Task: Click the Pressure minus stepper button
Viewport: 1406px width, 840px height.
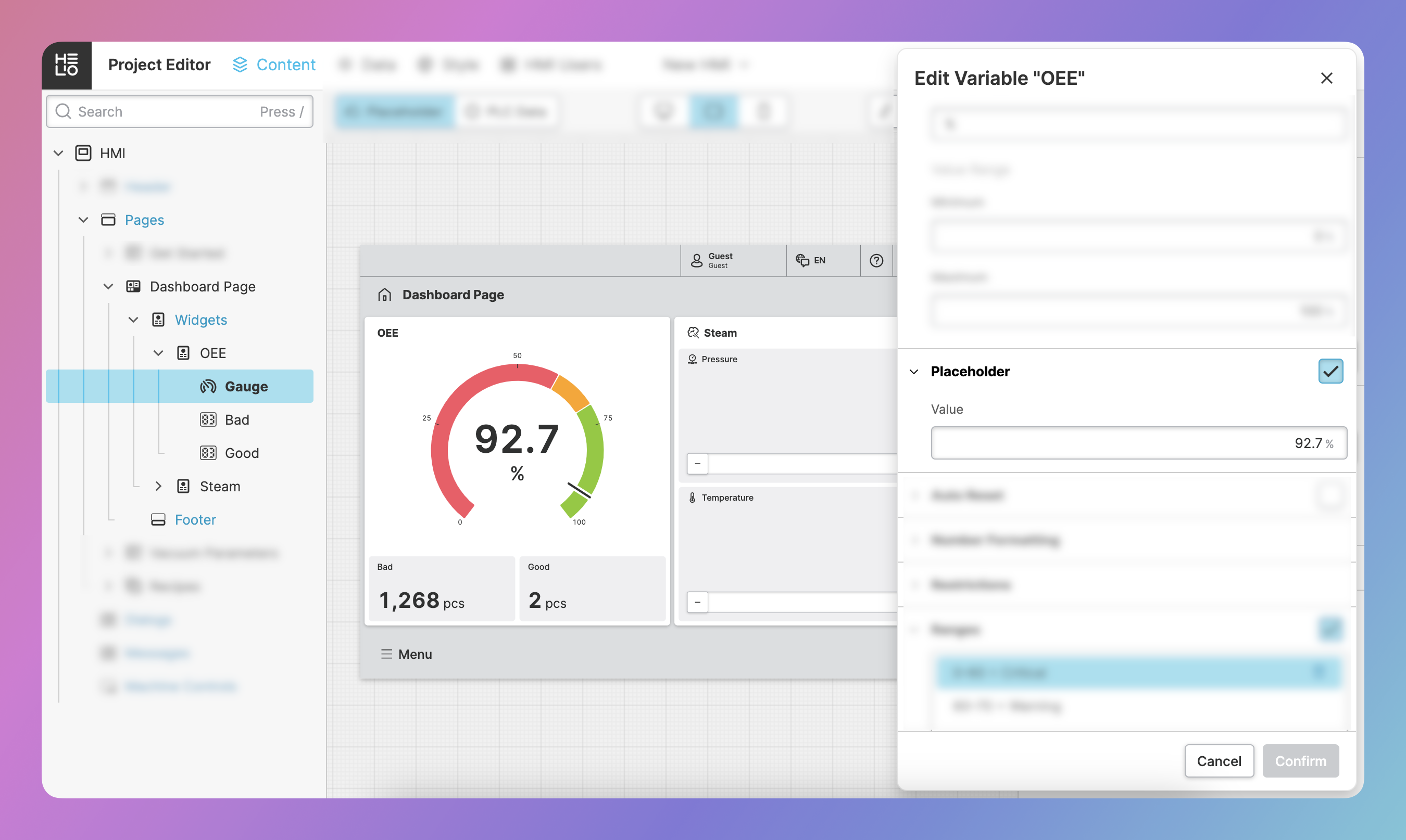Action: click(x=697, y=464)
